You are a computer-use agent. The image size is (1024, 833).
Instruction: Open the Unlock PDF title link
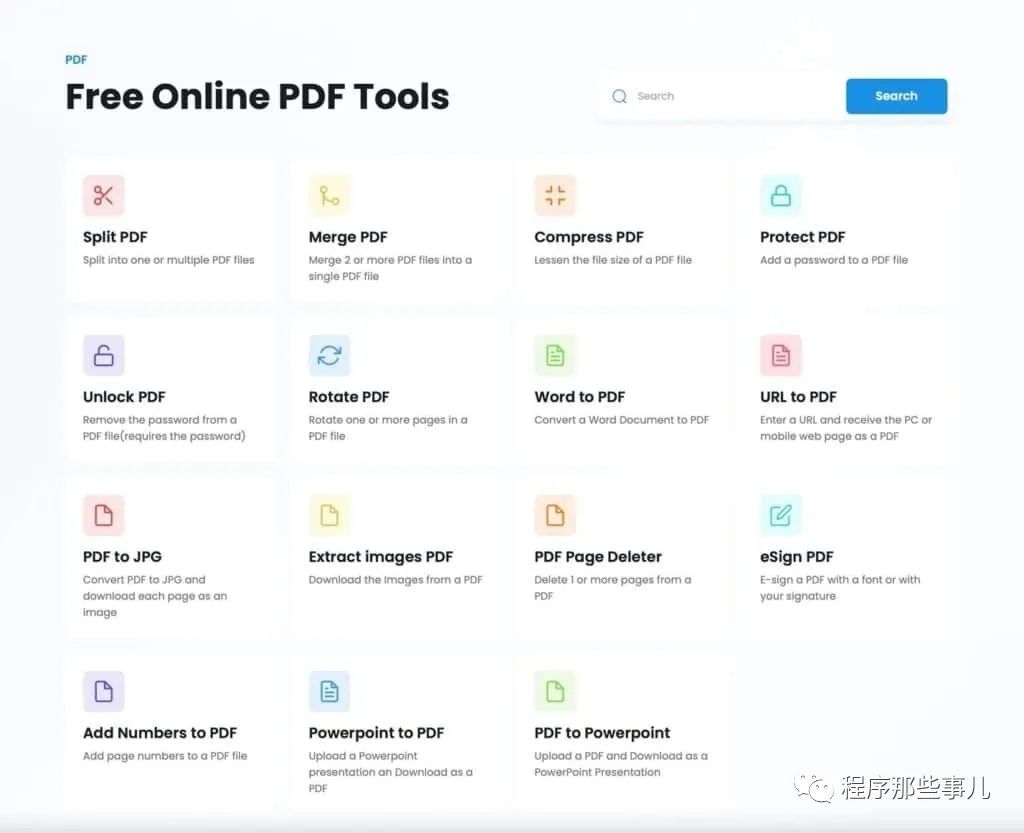pyautogui.click(x=124, y=397)
